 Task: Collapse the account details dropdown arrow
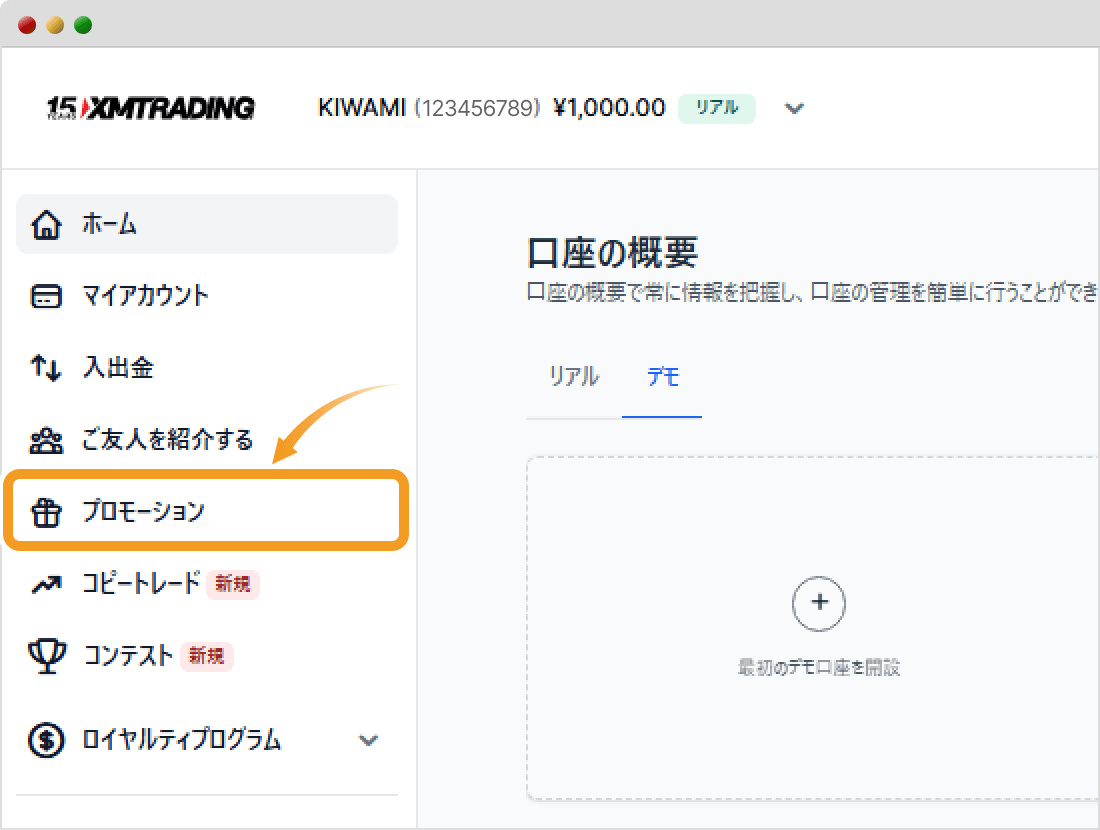[x=794, y=108]
